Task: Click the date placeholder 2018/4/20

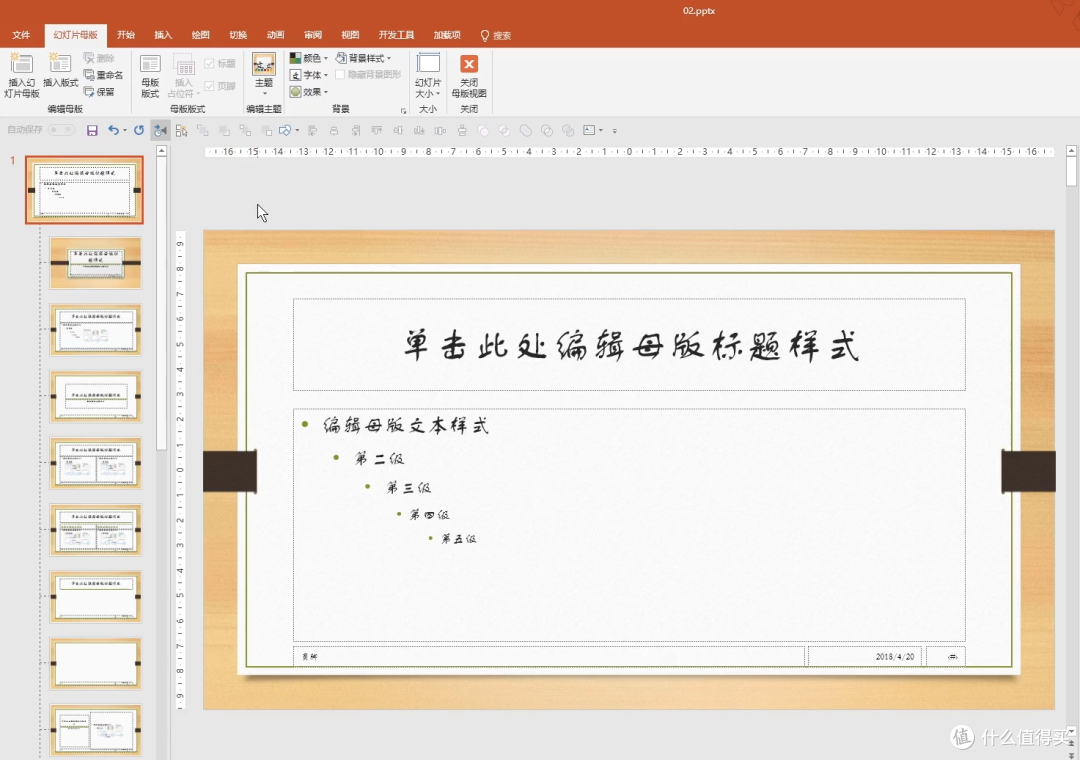Action: (895, 657)
